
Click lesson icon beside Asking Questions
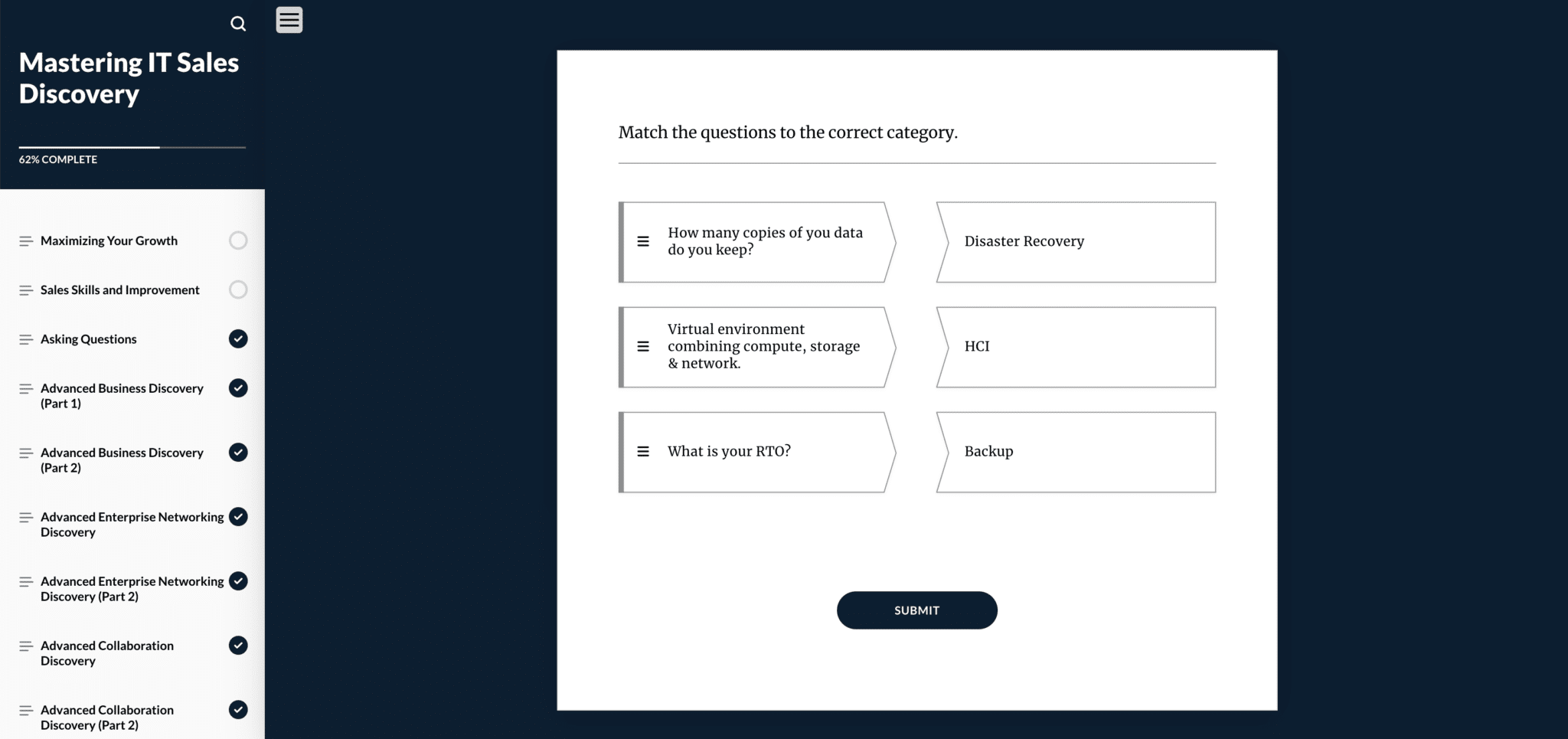point(26,339)
